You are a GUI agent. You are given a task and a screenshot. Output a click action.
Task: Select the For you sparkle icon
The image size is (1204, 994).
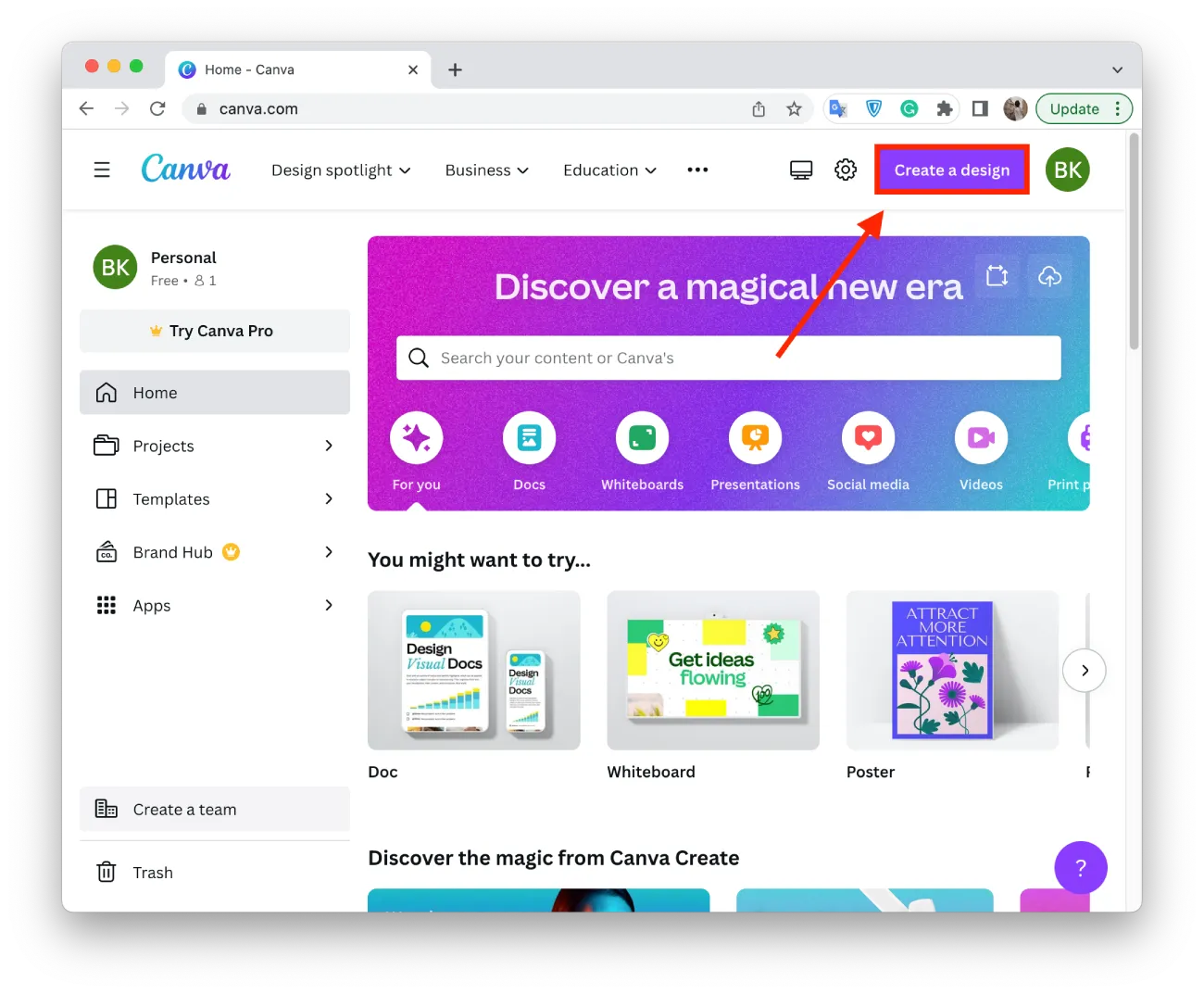pyautogui.click(x=417, y=437)
